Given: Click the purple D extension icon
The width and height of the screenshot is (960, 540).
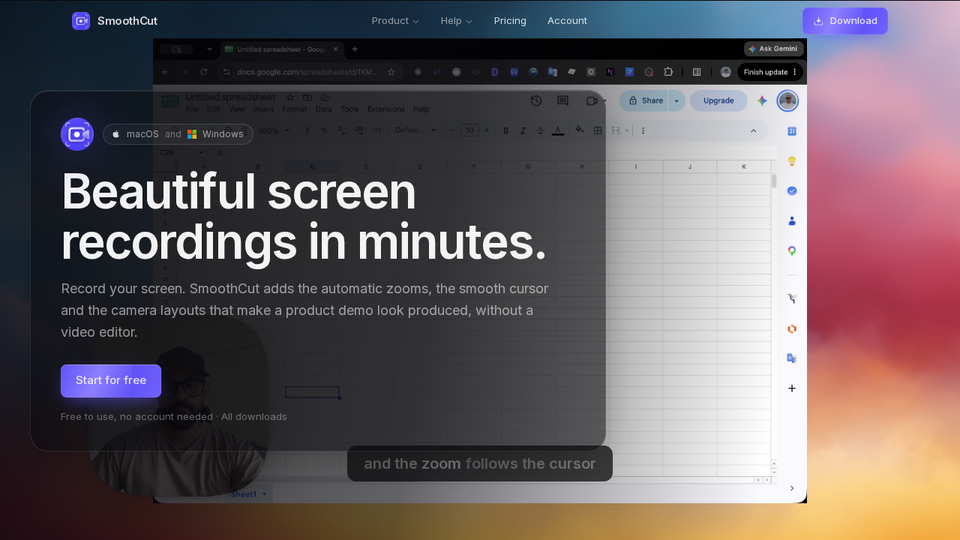Looking at the screenshot, I should [x=495, y=72].
